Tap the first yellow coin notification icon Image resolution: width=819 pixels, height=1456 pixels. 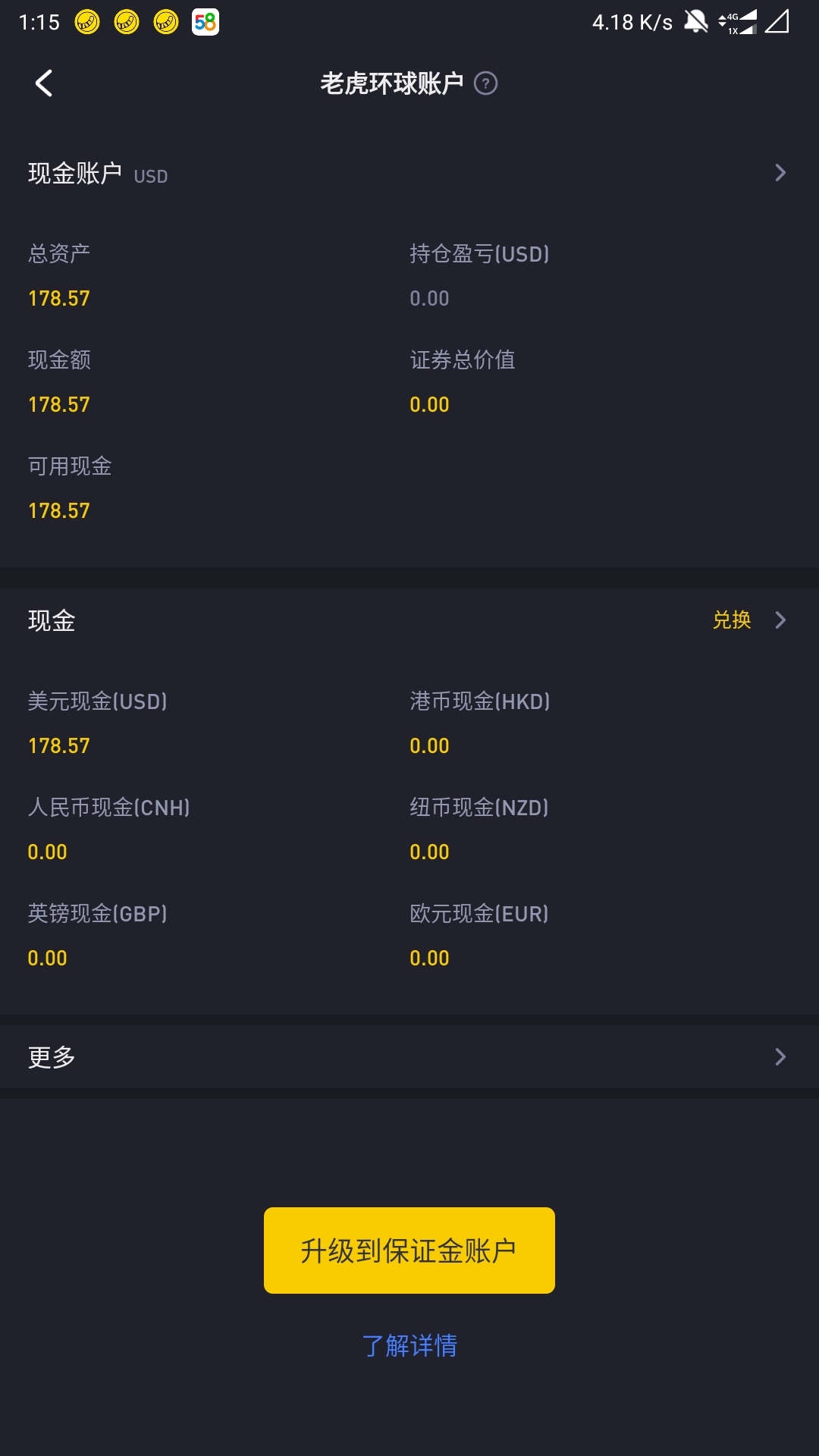pos(87,22)
